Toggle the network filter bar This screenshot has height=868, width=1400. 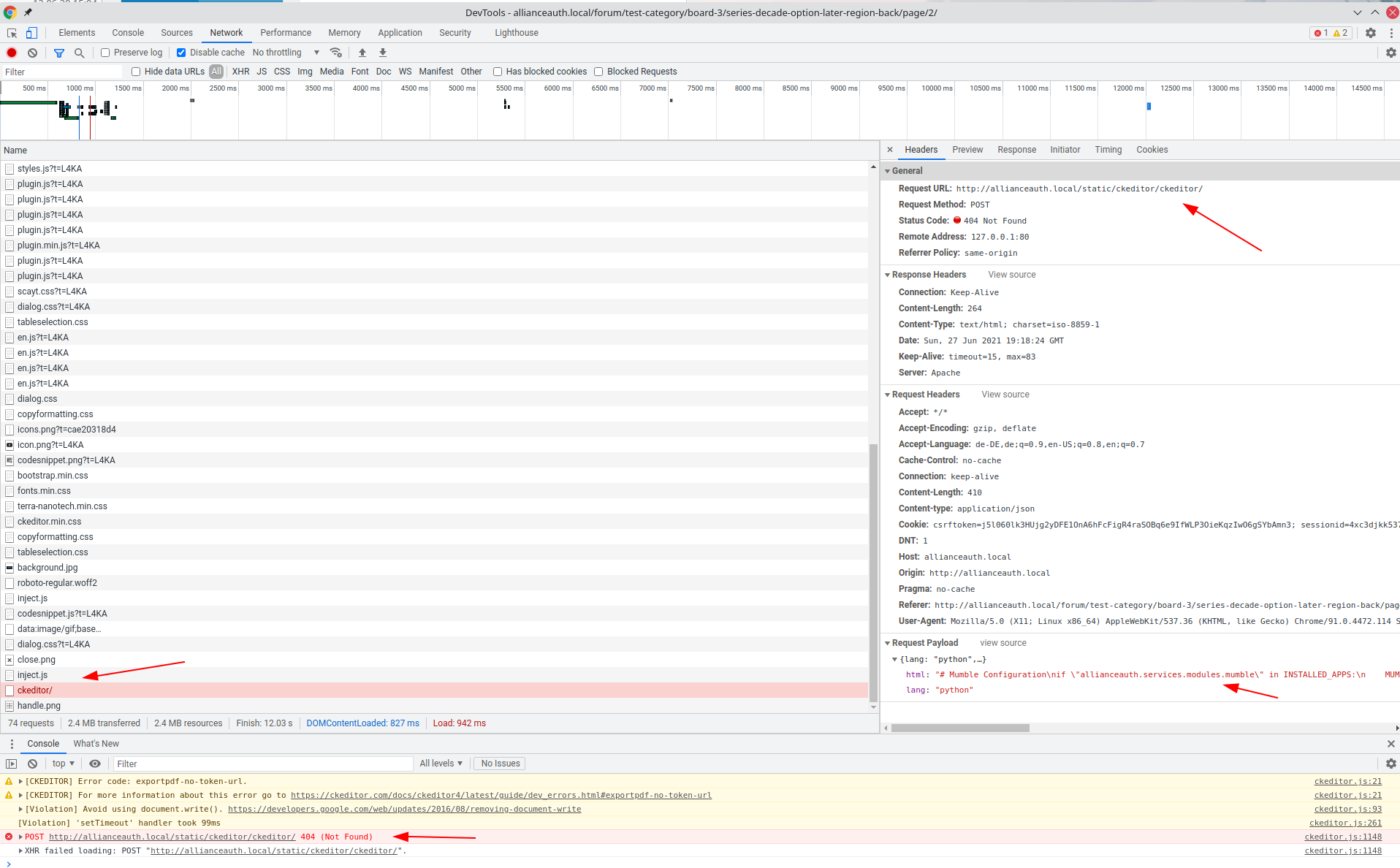pyautogui.click(x=58, y=52)
